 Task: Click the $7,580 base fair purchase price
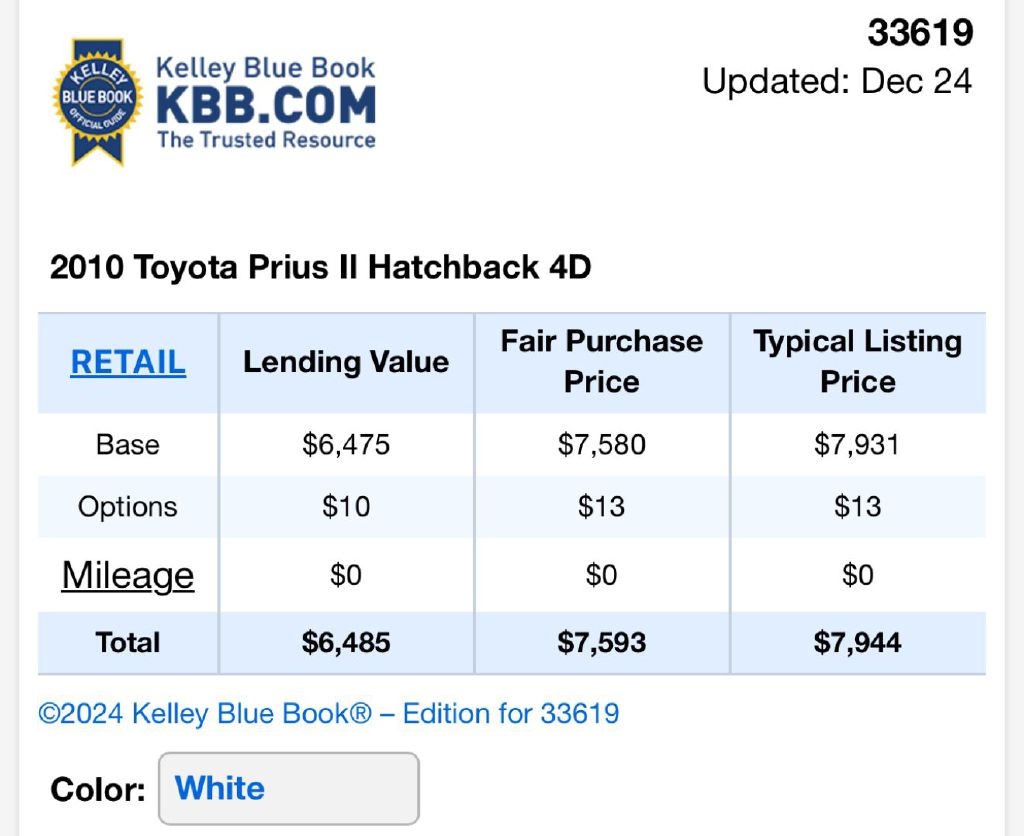point(602,444)
